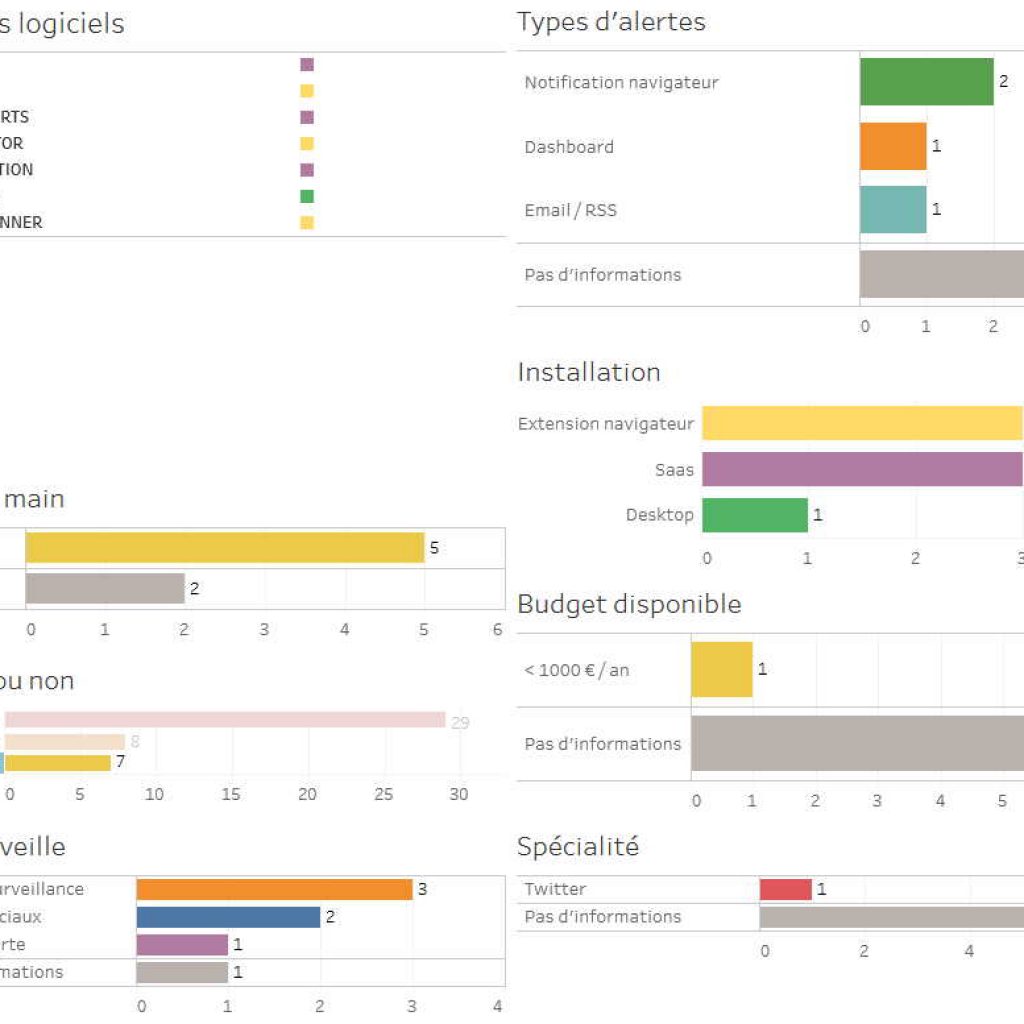This screenshot has width=1024, height=1024.
Task: Click the 'Types d'alertes' chart title
Action: click(x=611, y=22)
